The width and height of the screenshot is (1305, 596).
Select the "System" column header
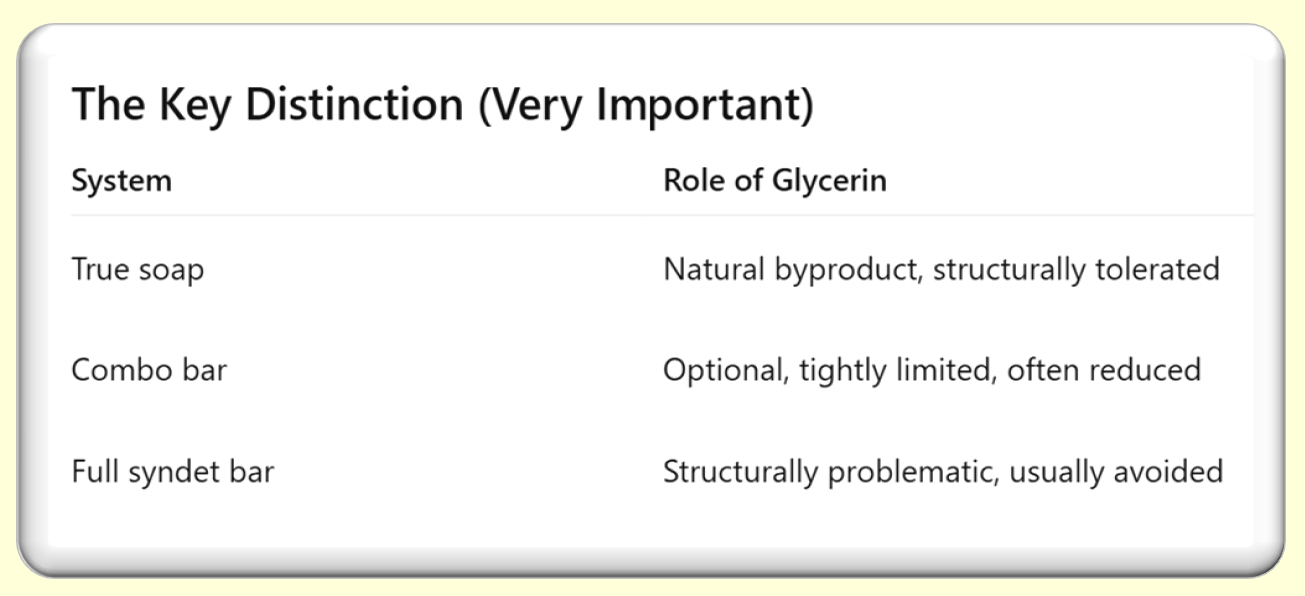[x=121, y=181]
